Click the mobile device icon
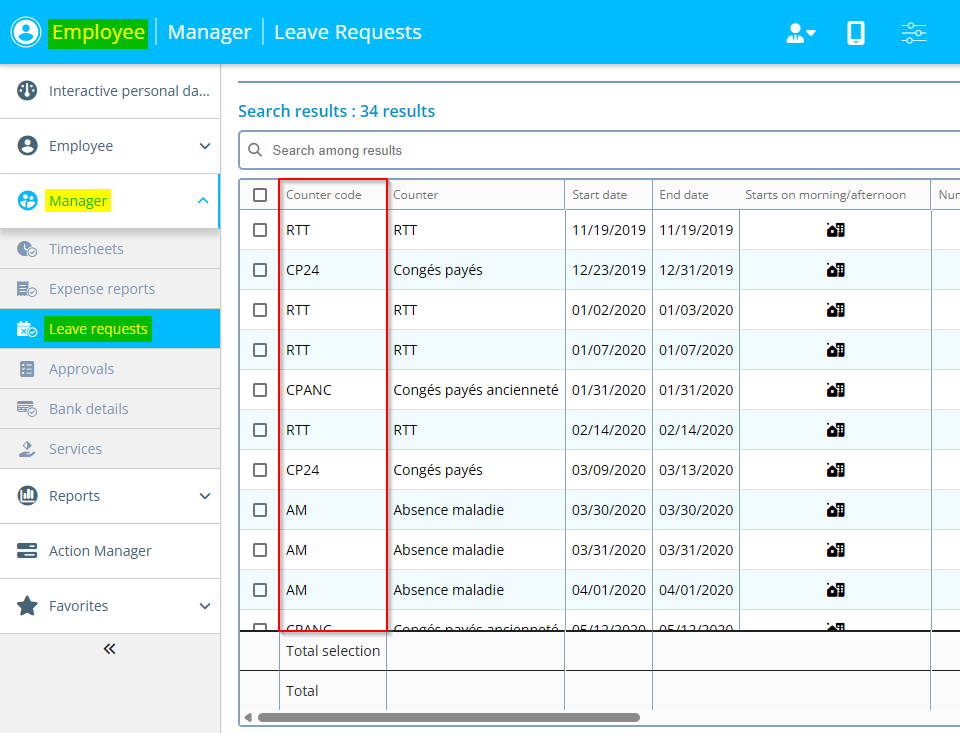The width and height of the screenshot is (960, 733). [x=856, y=33]
